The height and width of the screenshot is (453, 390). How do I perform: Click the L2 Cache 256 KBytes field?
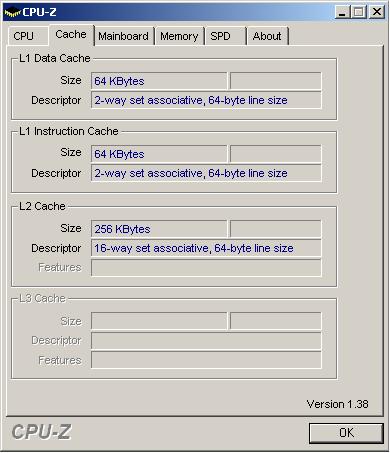point(159,229)
